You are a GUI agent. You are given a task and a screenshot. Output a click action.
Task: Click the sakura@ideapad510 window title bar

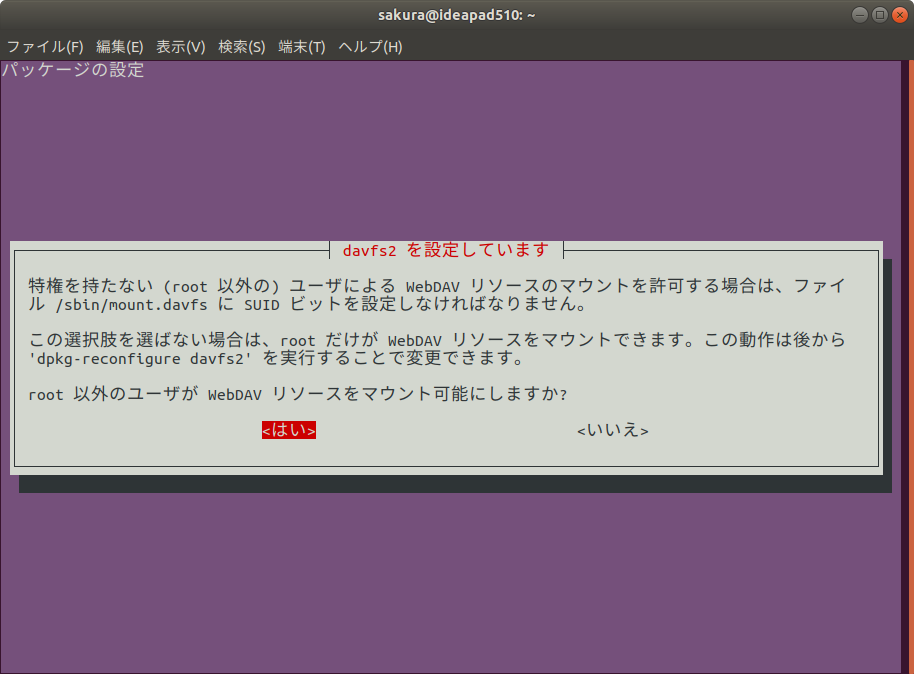(x=456, y=15)
